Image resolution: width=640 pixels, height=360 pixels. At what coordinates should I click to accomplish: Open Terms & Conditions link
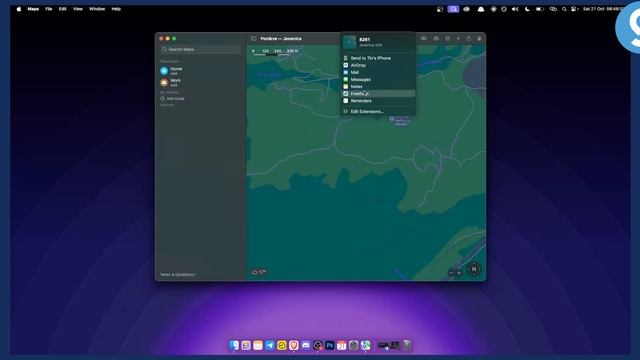(x=178, y=274)
